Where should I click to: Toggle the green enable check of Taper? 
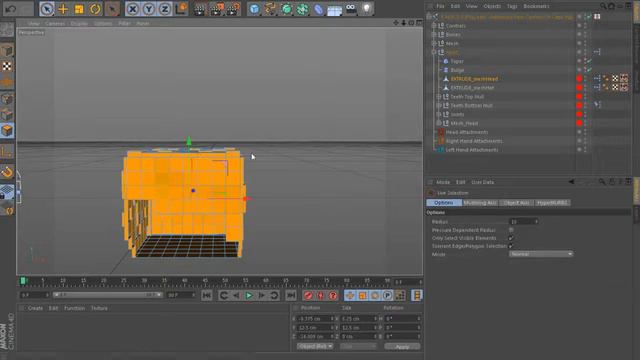589,61
